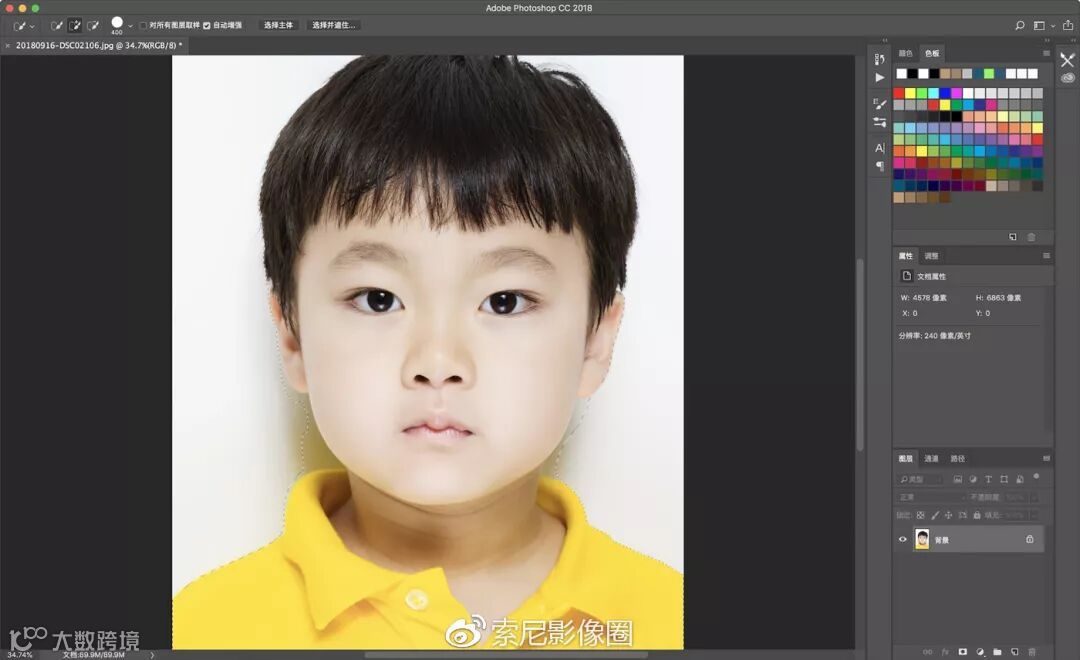The image size is (1080, 660).
Task: Switch to the 属性 tab
Action: point(905,256)
